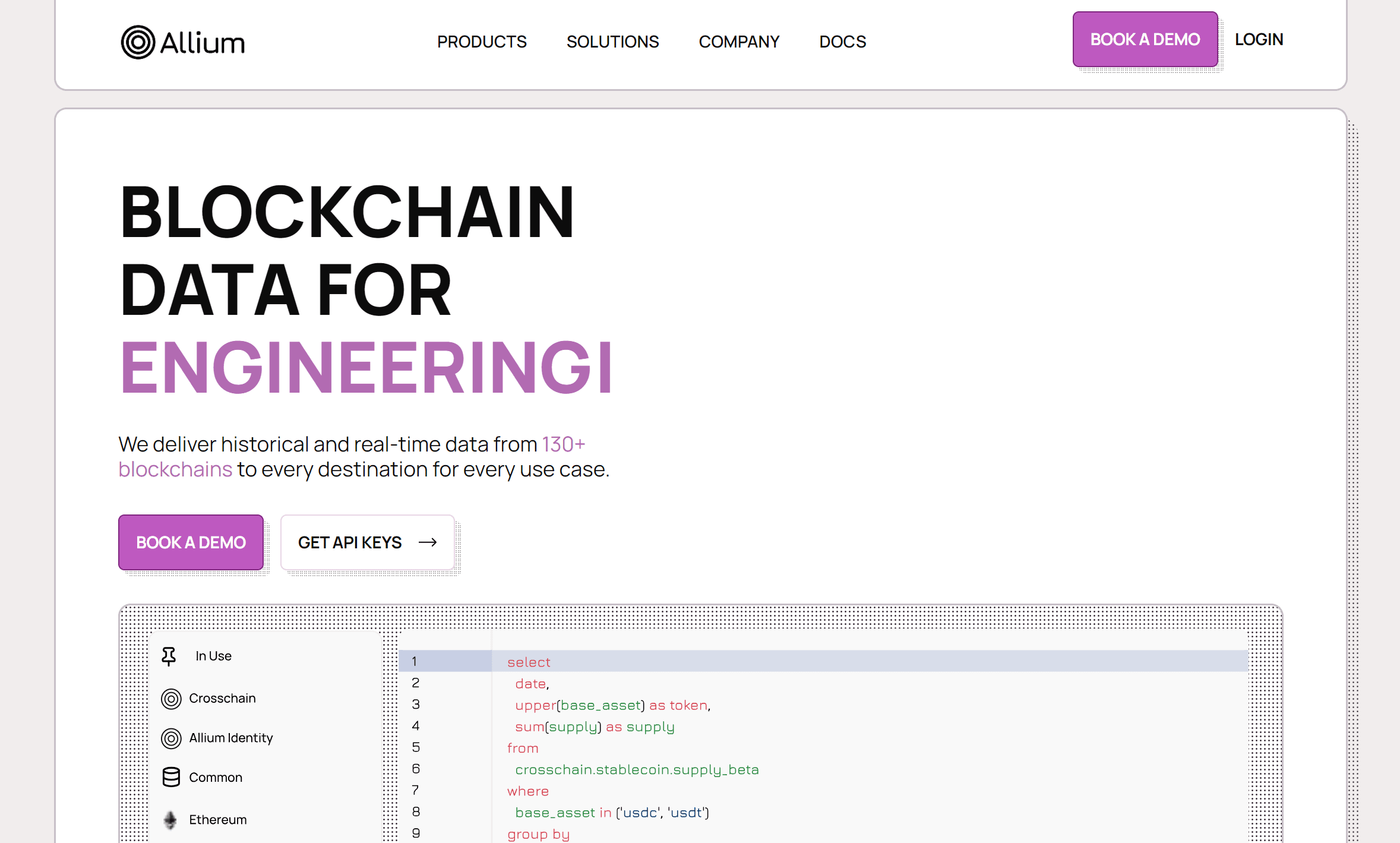
Task: Click the crosschain.stablecoin.supply_beta code line
Action: pyautogui.click(x=637, y=770)
